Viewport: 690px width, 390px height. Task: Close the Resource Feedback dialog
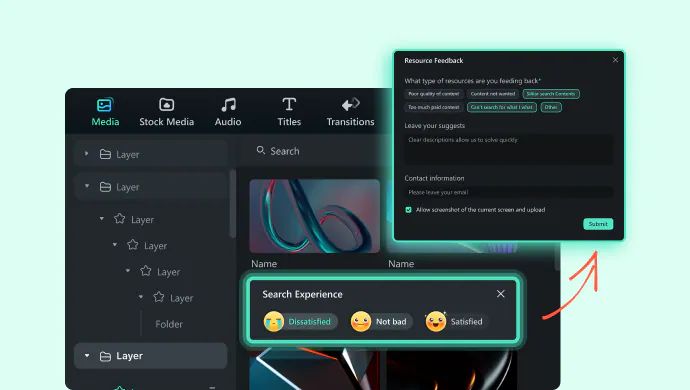tap(615, 60)
